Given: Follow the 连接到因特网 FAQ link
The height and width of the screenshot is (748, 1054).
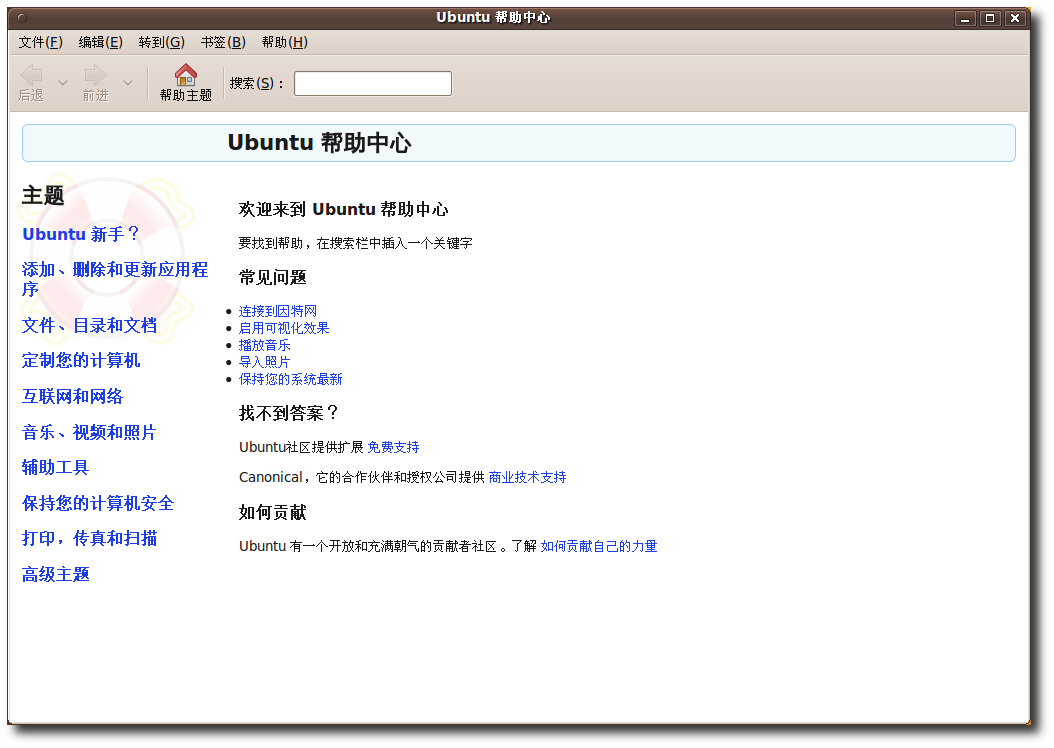Looking at the screenshot, I should [x=278, y=311].
